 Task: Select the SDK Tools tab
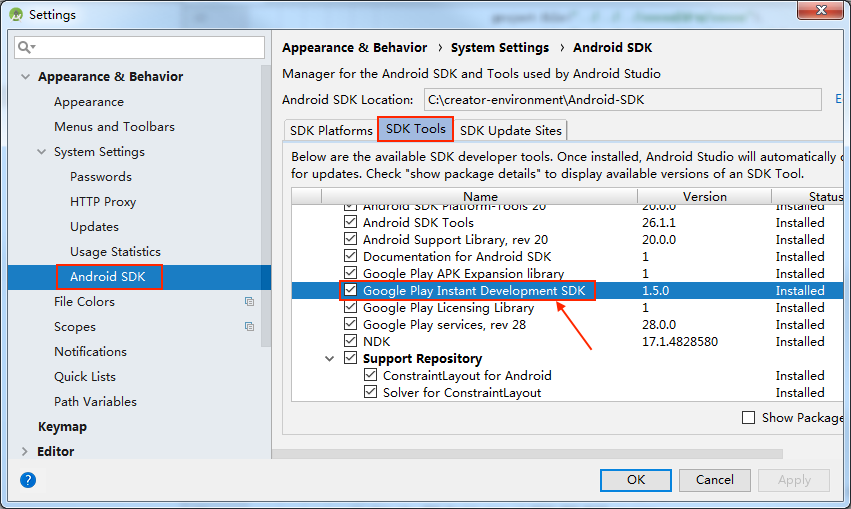(416, 129)
